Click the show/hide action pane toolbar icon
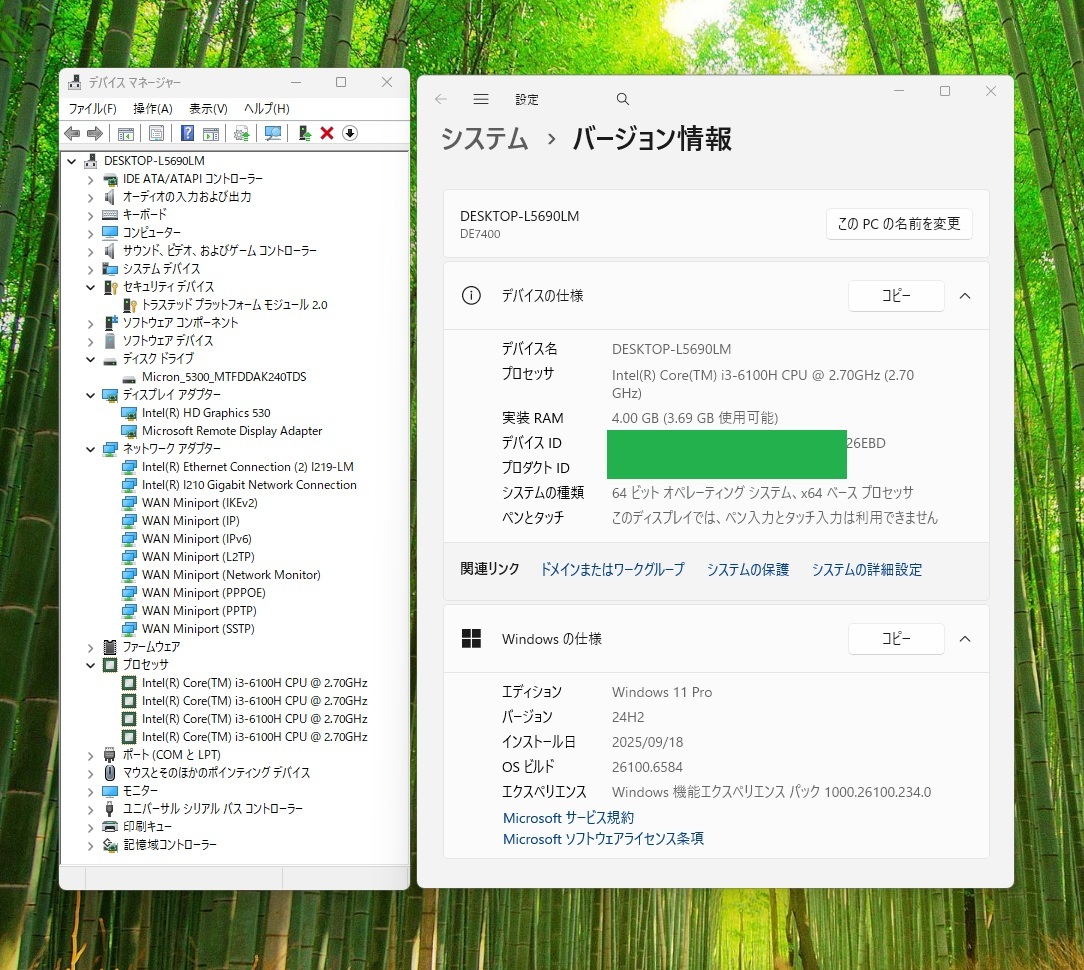Screen dimensions: 1084x970 [x=211, y=133]
